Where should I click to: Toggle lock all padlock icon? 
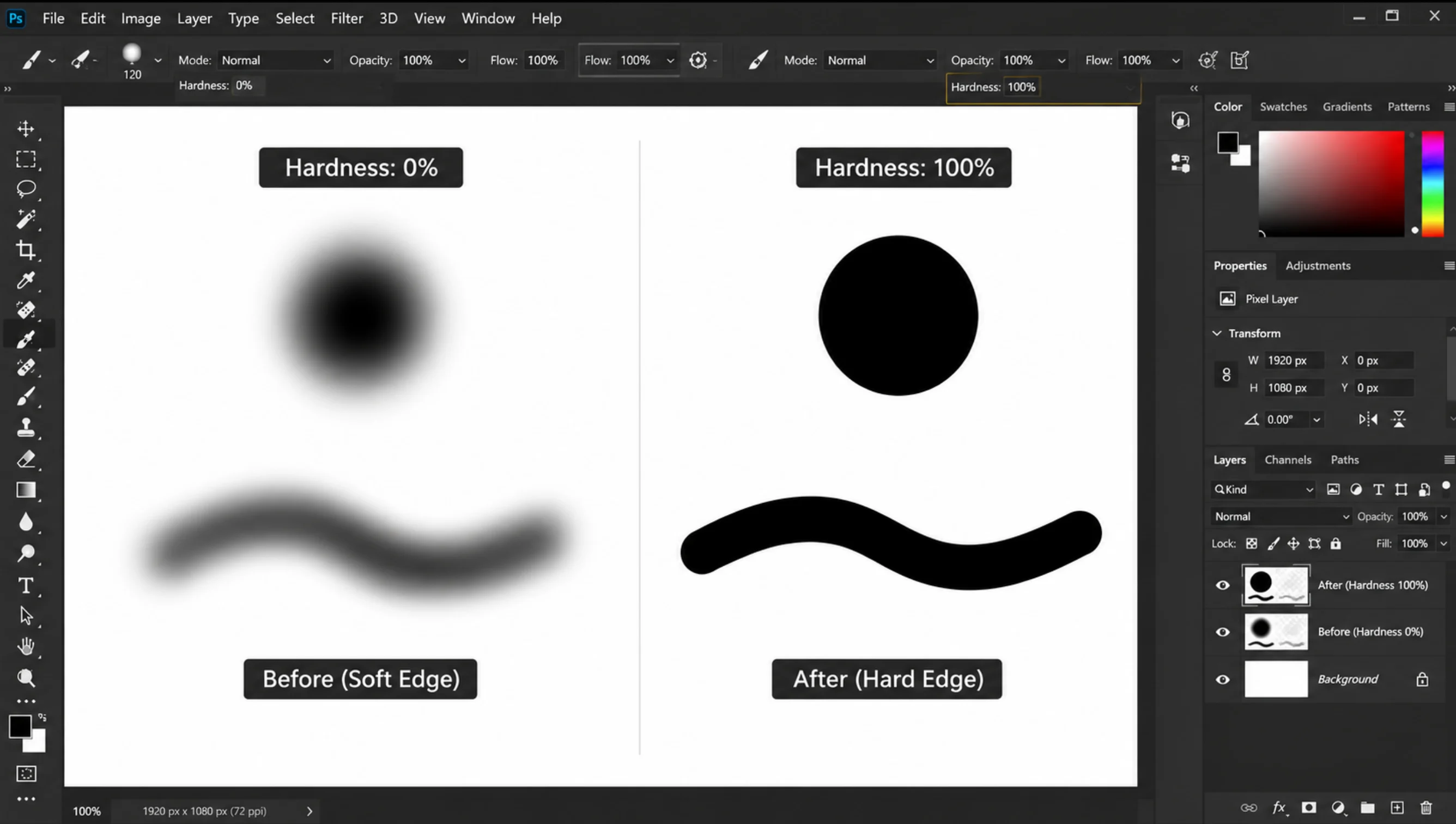tap(1336, 544)
